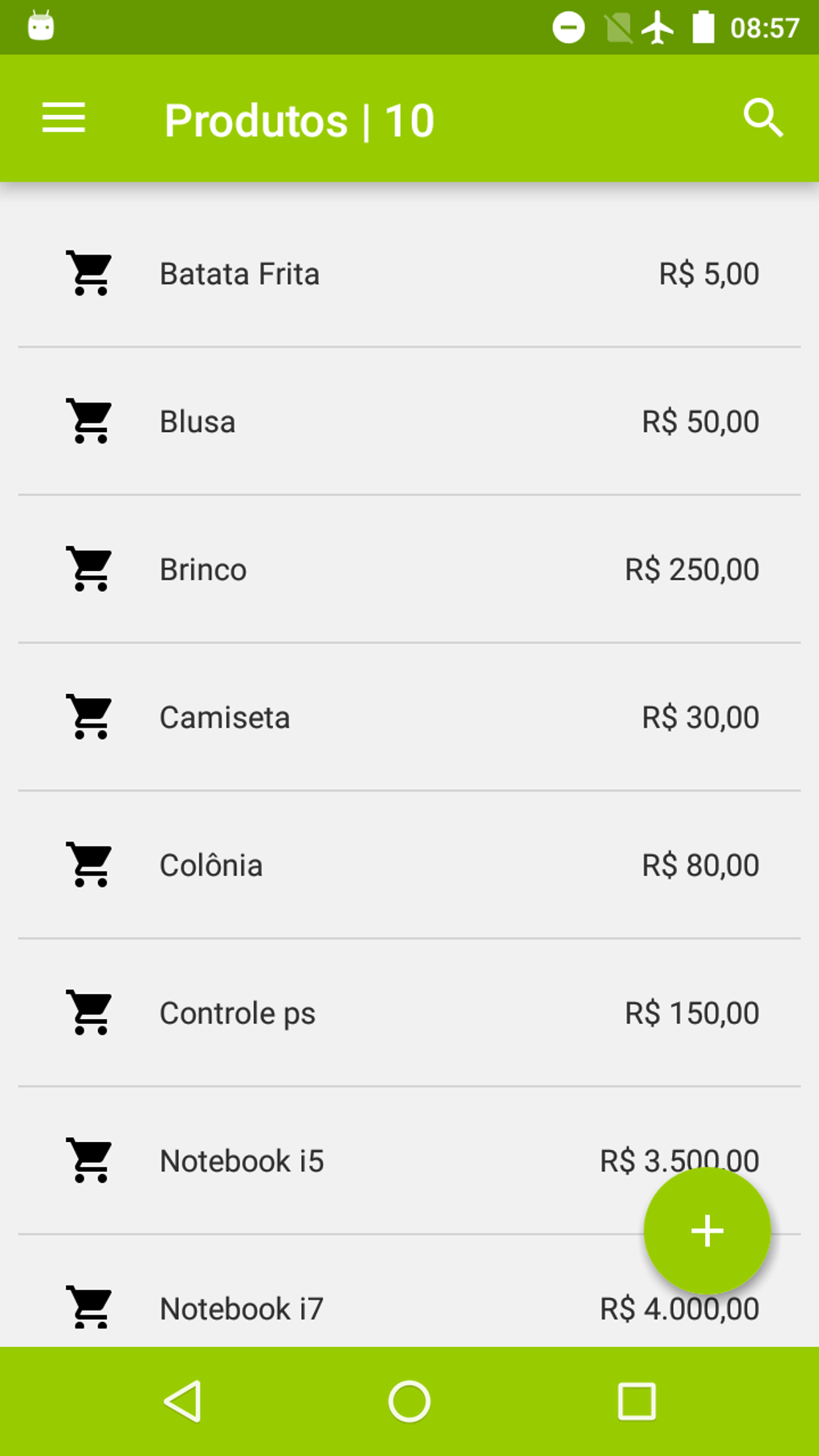
Task: Tap the search magnifier icon
Action: tap(762, 119)
